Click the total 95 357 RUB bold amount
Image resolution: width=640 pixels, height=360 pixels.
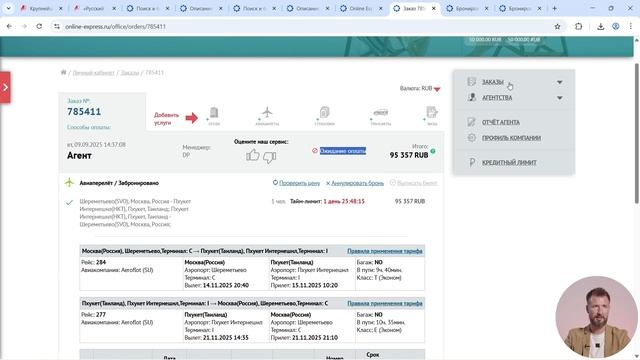[409, 155]
